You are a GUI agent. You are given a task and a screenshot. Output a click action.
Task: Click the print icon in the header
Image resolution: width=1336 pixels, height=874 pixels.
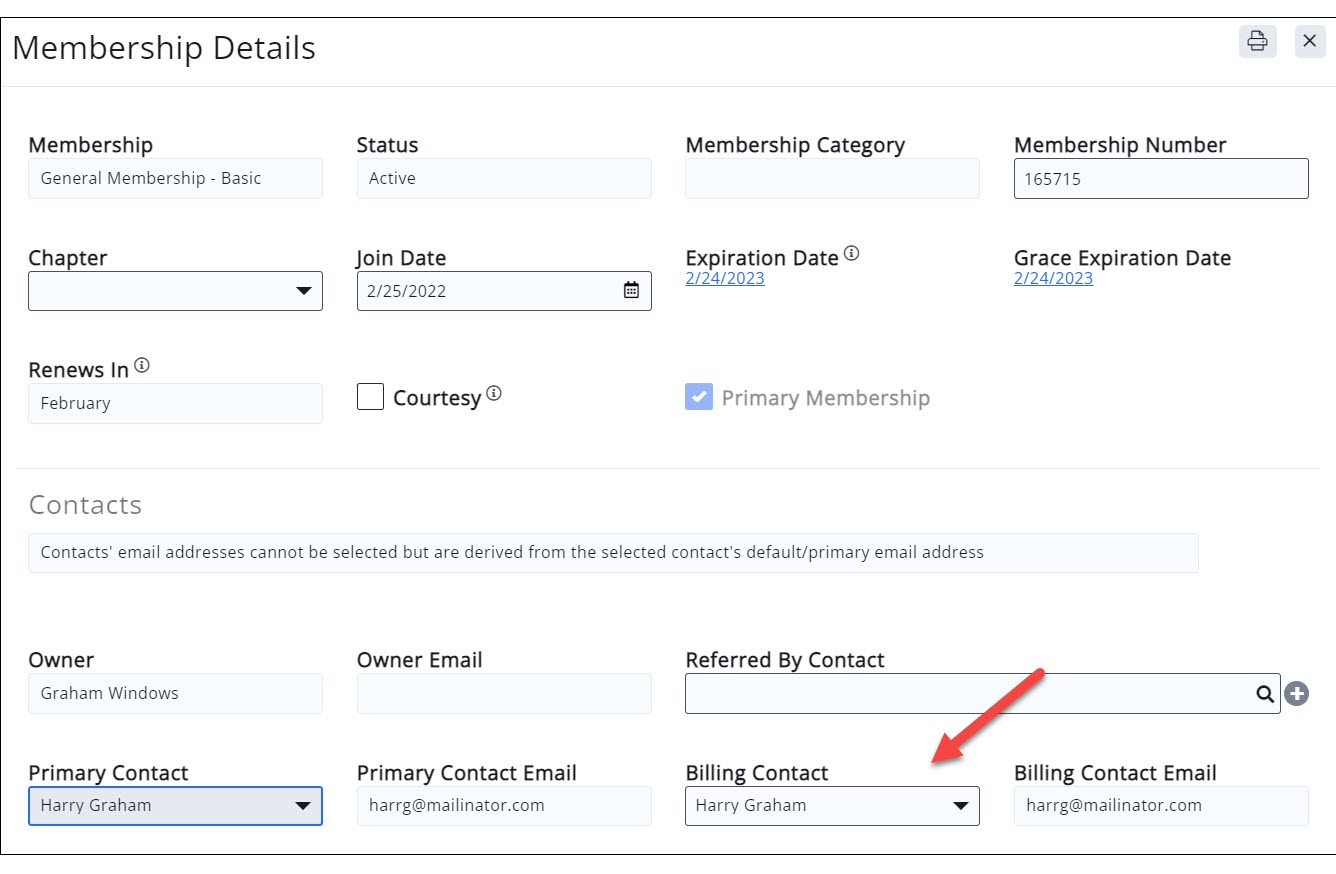(1257, 41)
